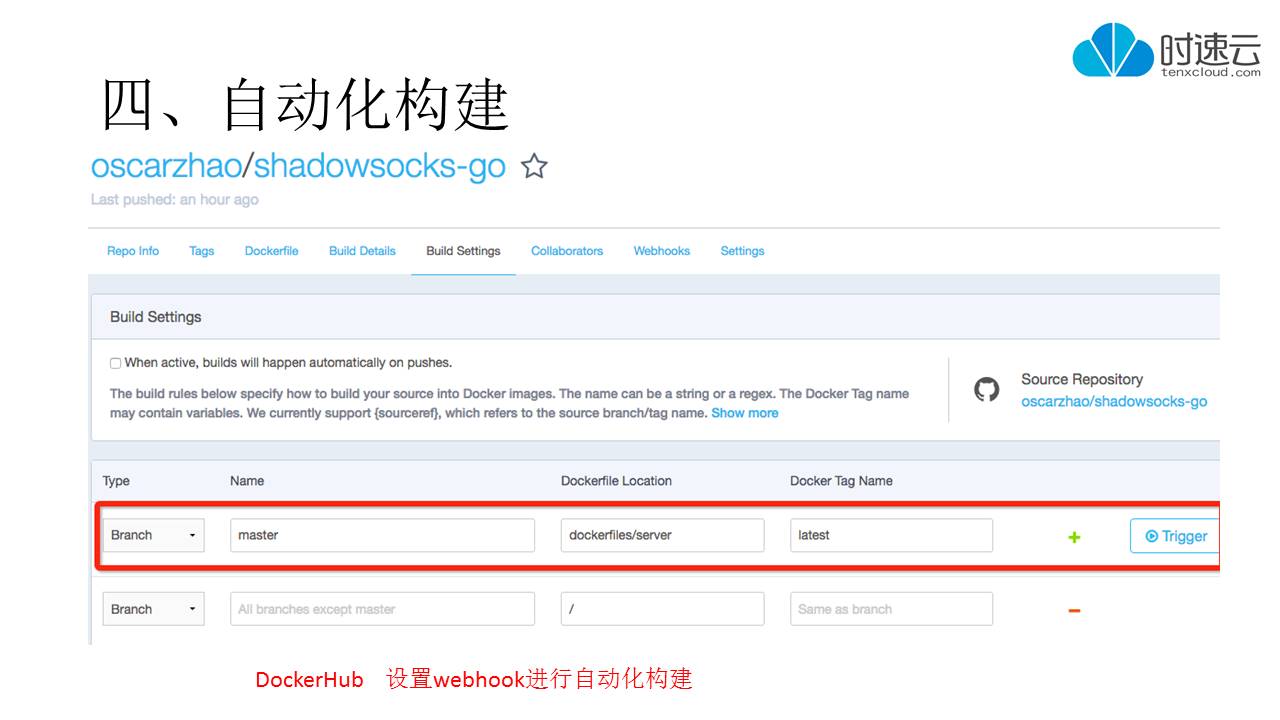Click the Build Settings panel heading
This screenshot has height=720, width=1280.
pos(156,317)
